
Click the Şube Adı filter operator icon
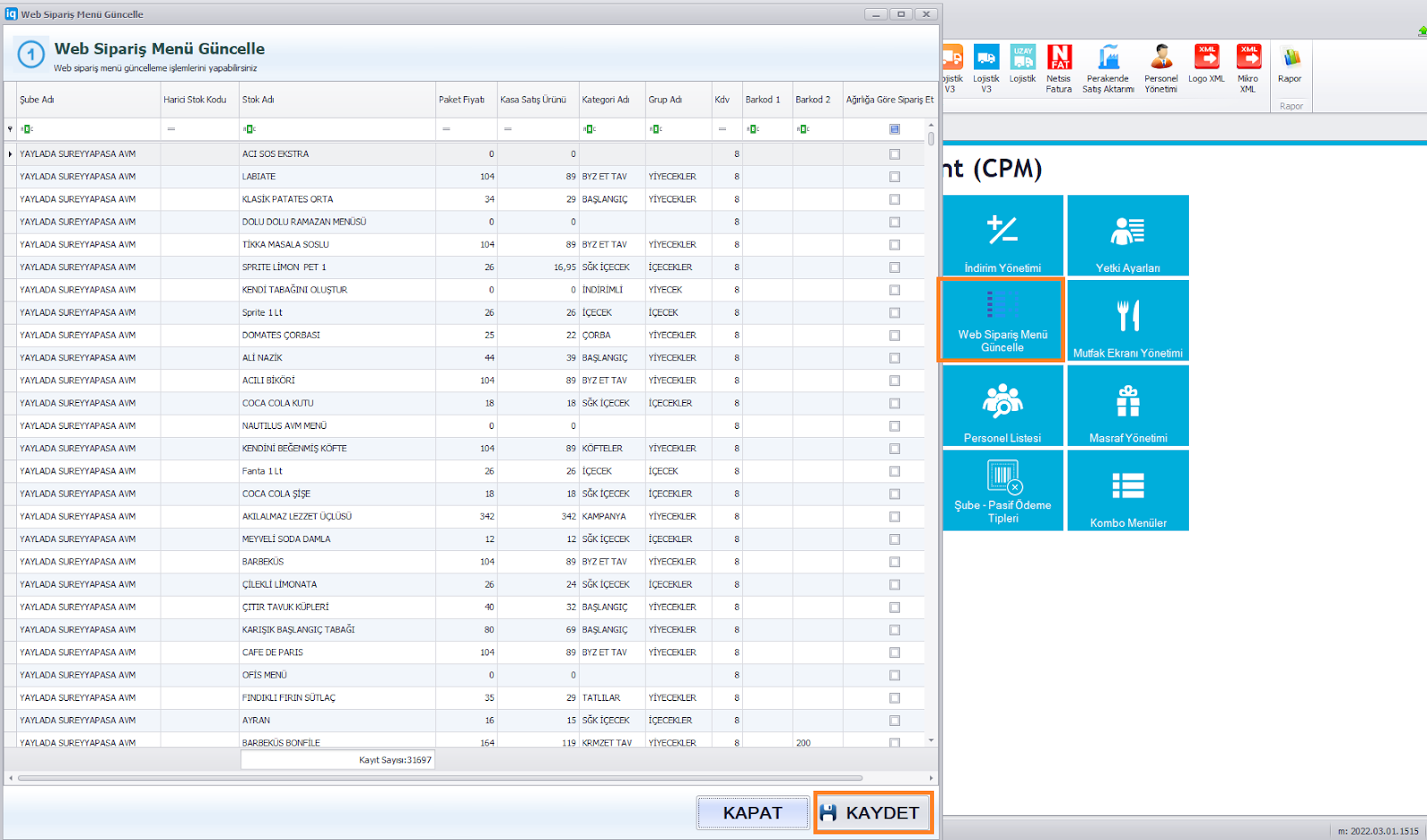(27, 129)
